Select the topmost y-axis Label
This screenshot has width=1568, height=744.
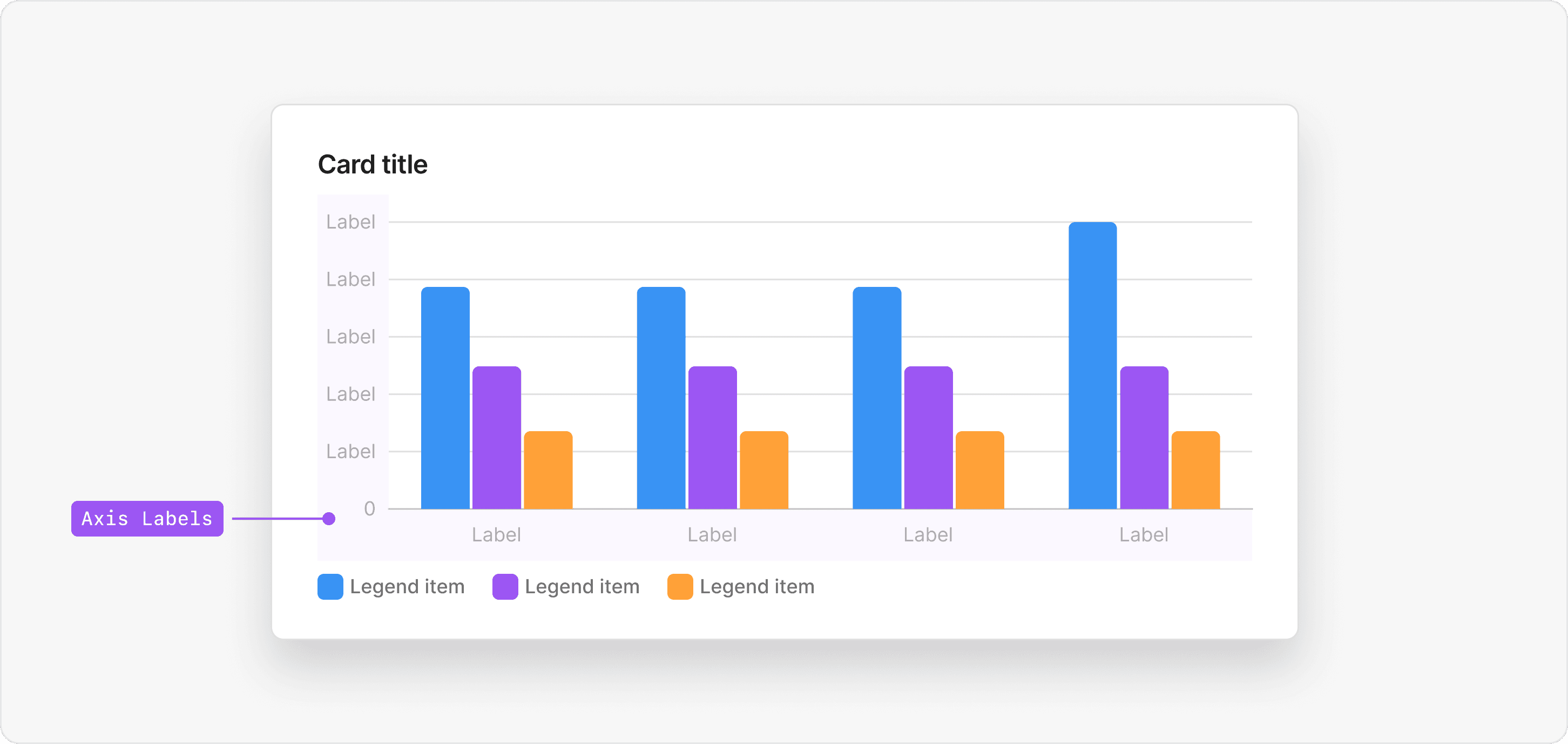point(350,221)
